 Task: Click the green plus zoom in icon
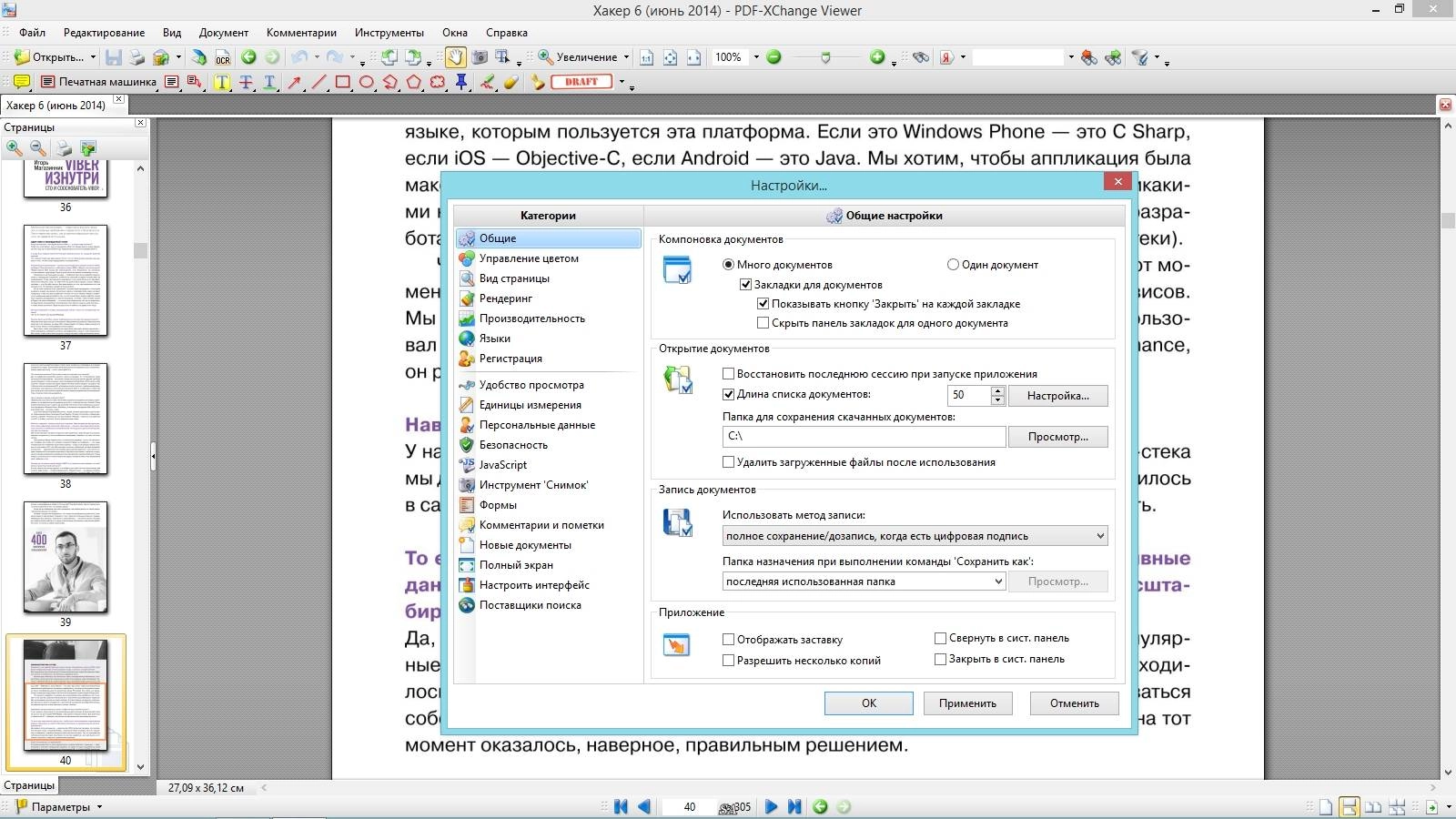click(x=877, y=57)
